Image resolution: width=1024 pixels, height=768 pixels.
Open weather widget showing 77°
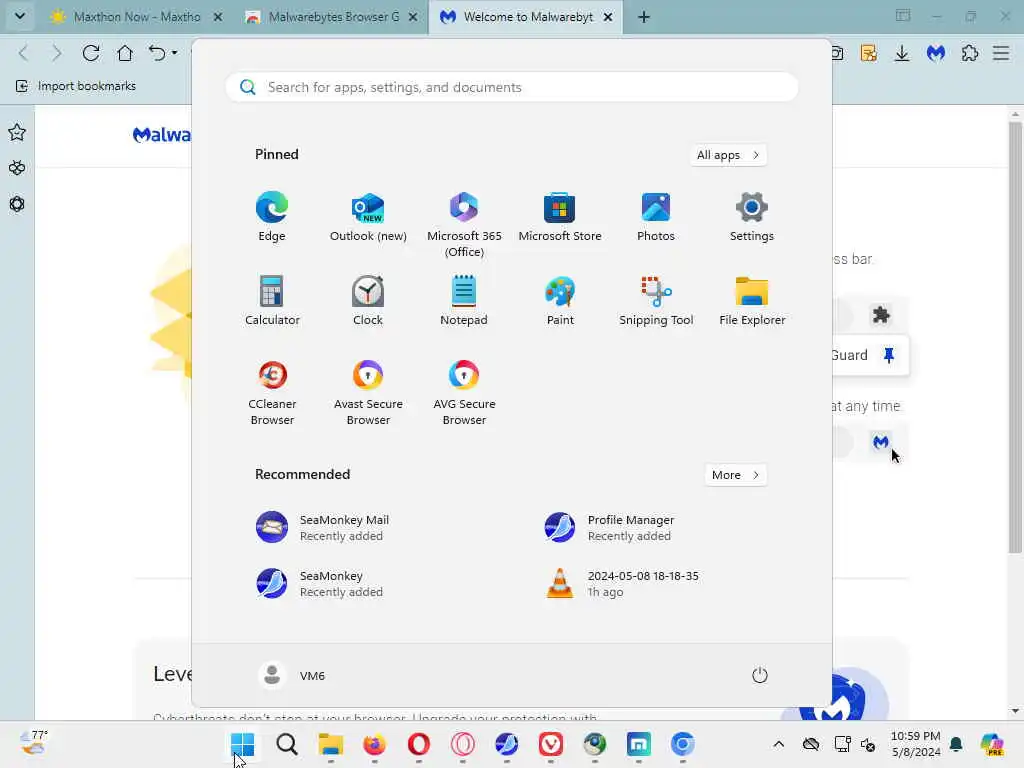[x=34, y=743]
